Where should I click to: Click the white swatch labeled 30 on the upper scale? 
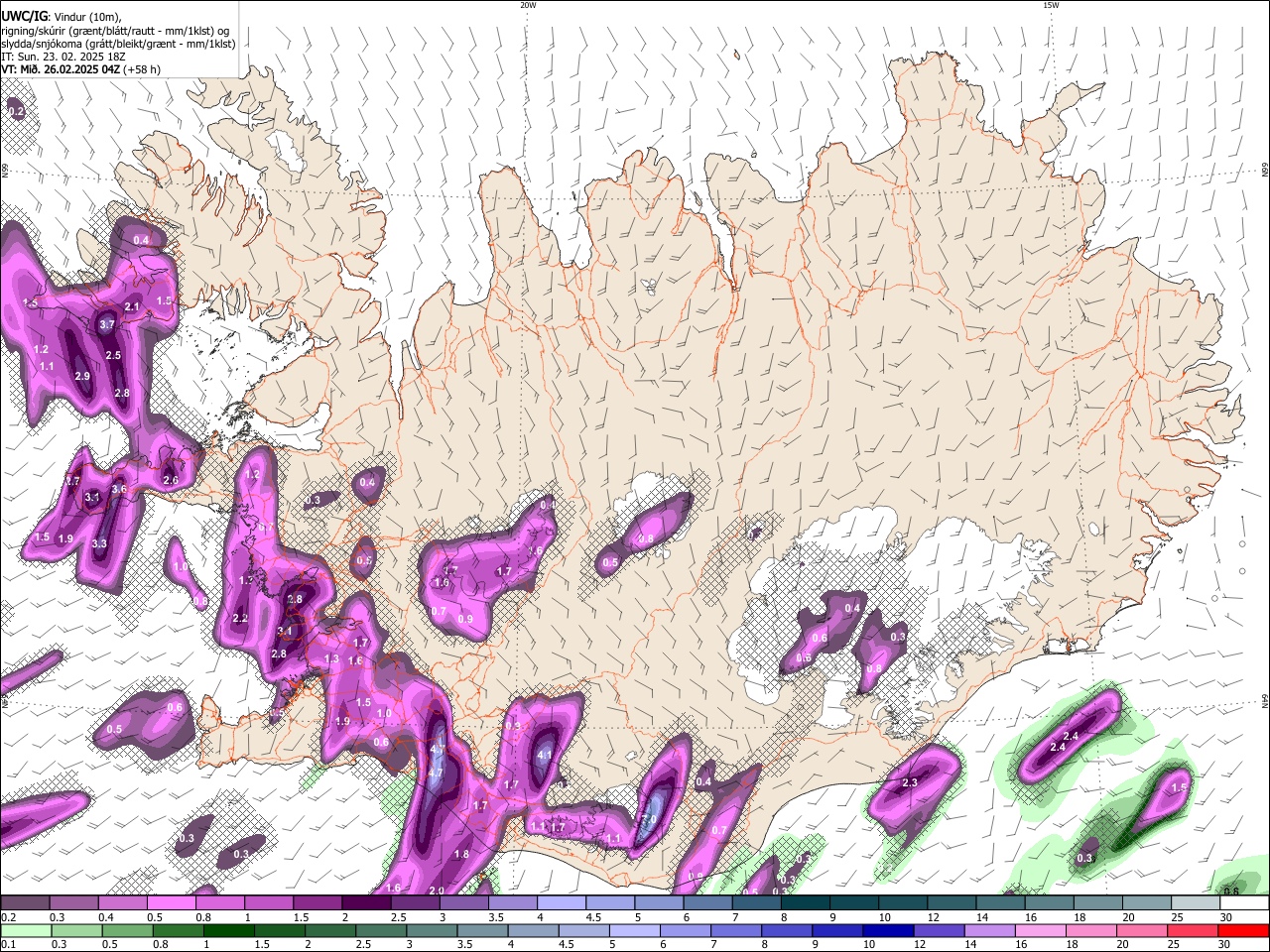[x=1244, y=903]
